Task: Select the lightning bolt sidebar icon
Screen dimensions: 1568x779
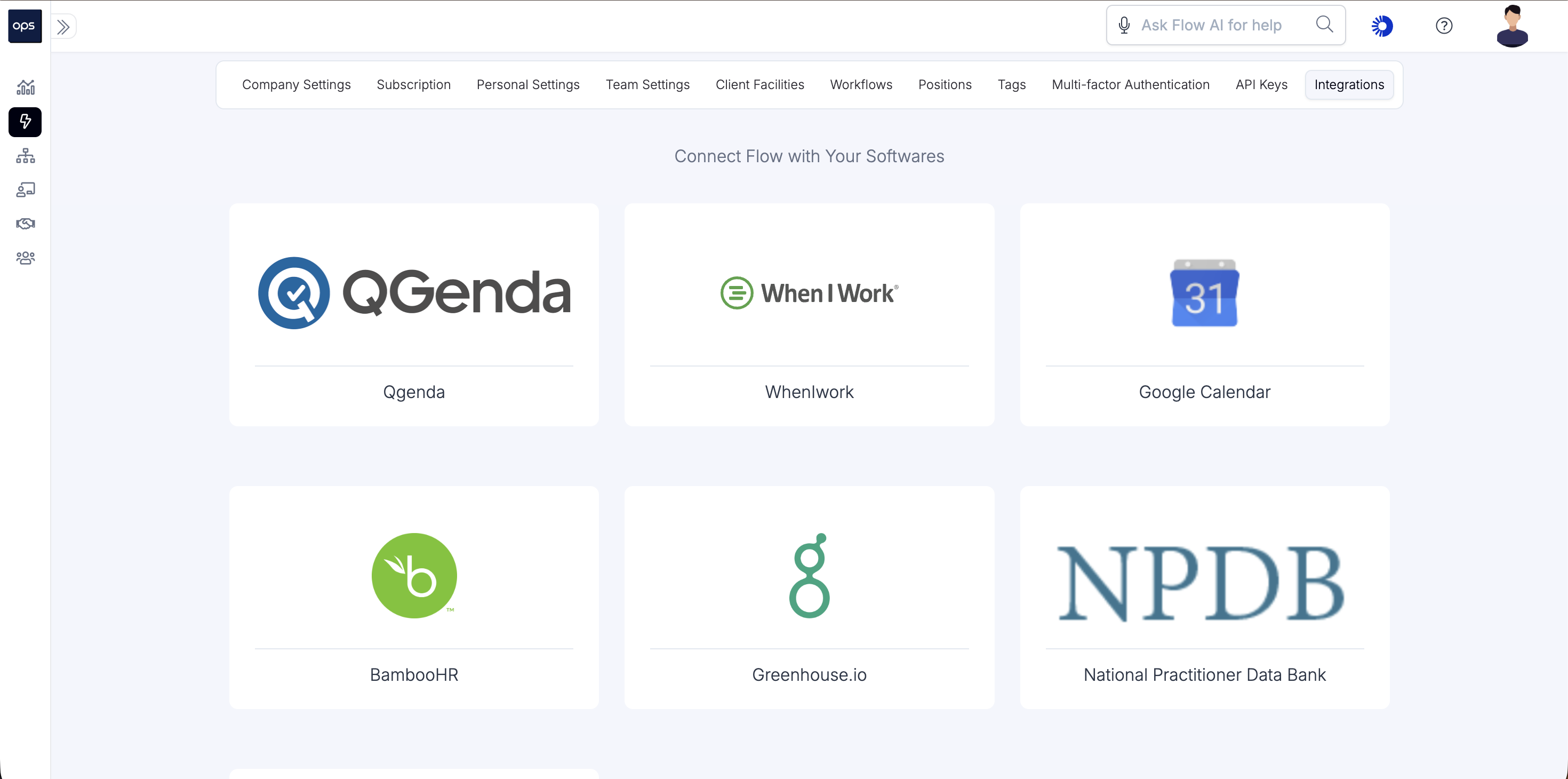Action: coord(25,122)
